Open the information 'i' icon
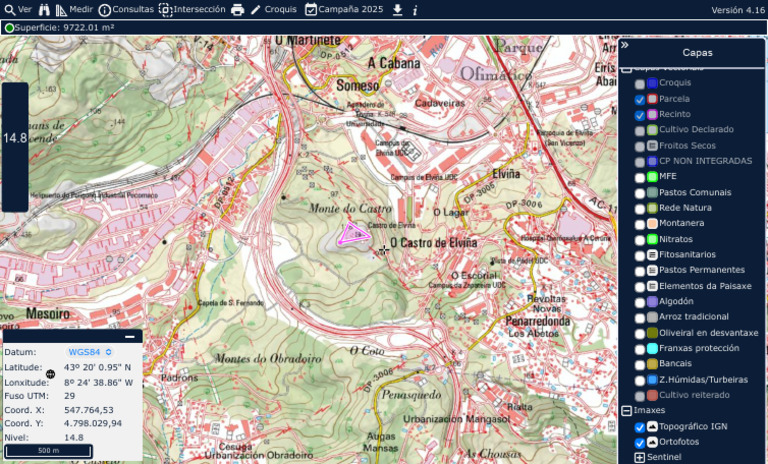The width and height of the screenshot is (768, 464). [x=415, y=10]
